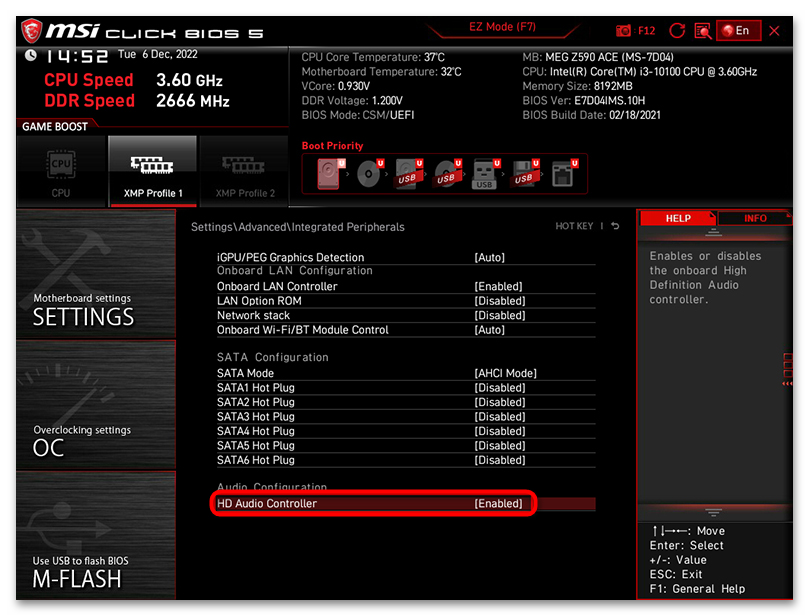809x616 pixels.
Task: Select the network boot device icon
Action: click(x=562, y=174)
